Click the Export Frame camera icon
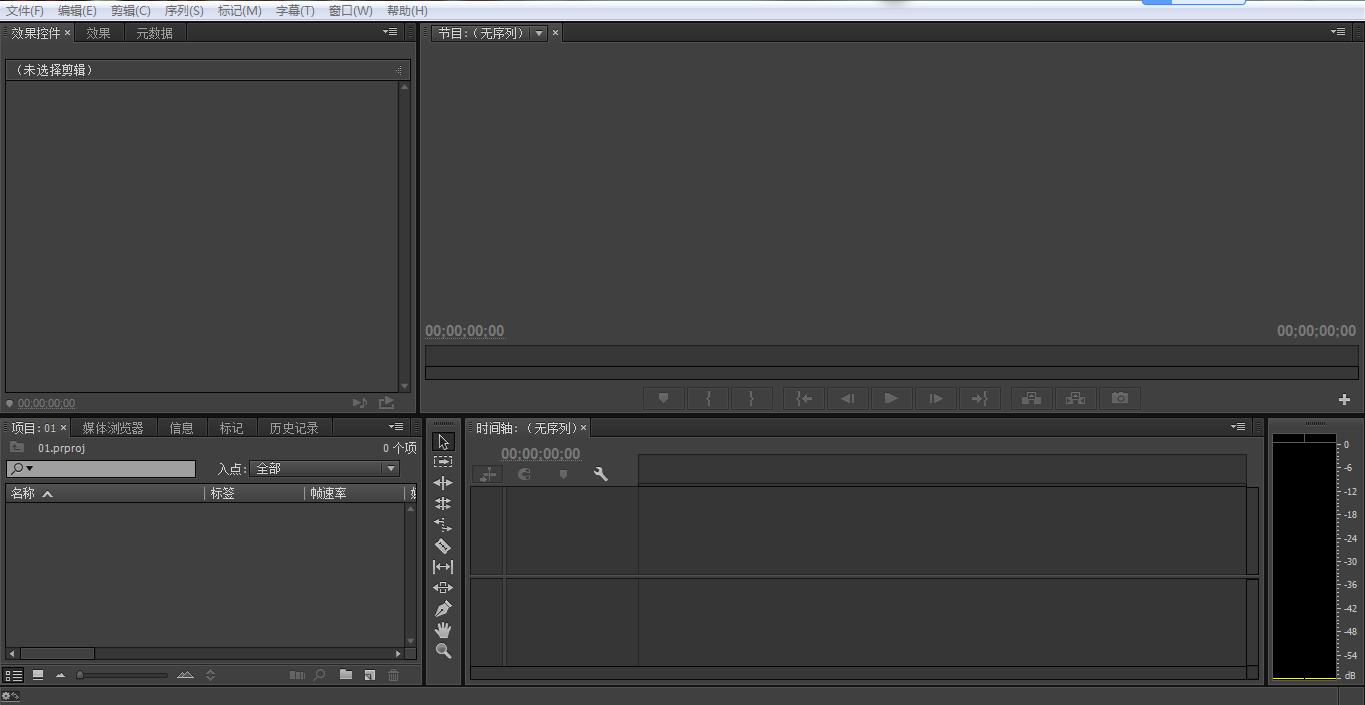The image size is (1365, 705). click(1120, 398)
